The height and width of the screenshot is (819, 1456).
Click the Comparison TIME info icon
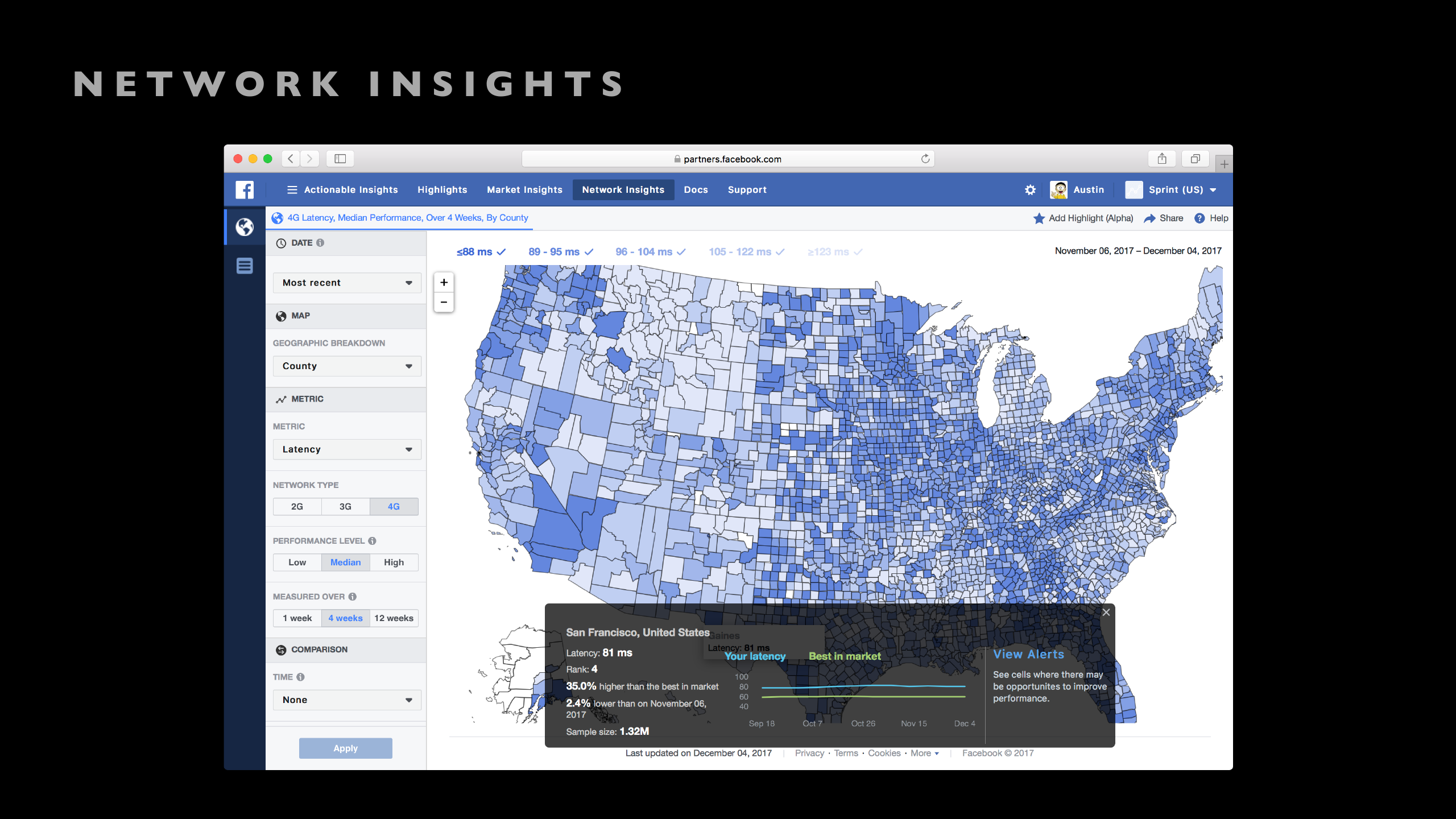(x=300, y=677)
